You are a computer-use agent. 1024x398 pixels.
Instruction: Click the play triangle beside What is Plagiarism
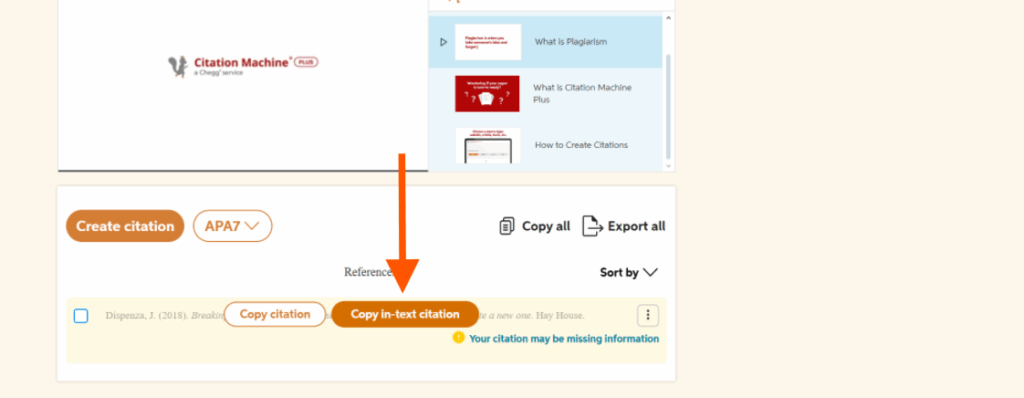pyautogui.click(x=443, y=42)
